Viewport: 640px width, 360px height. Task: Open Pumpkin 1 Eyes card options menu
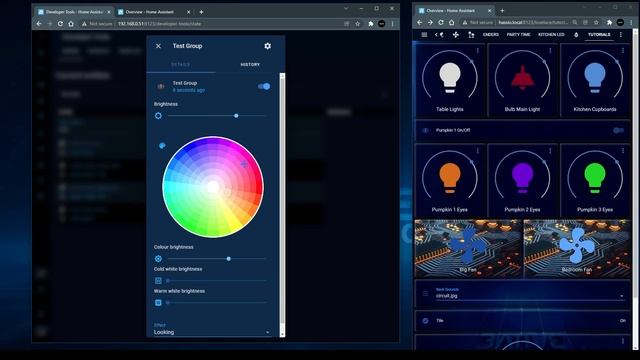(x=478, y=151)
